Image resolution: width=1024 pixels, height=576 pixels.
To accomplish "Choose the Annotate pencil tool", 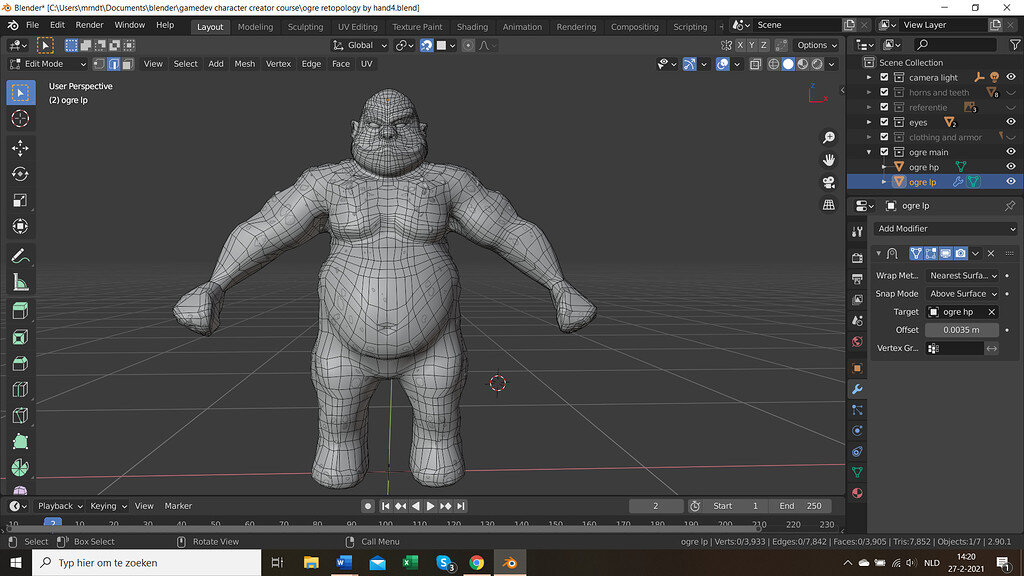I will pyautogui.click(x=20, y=256).
